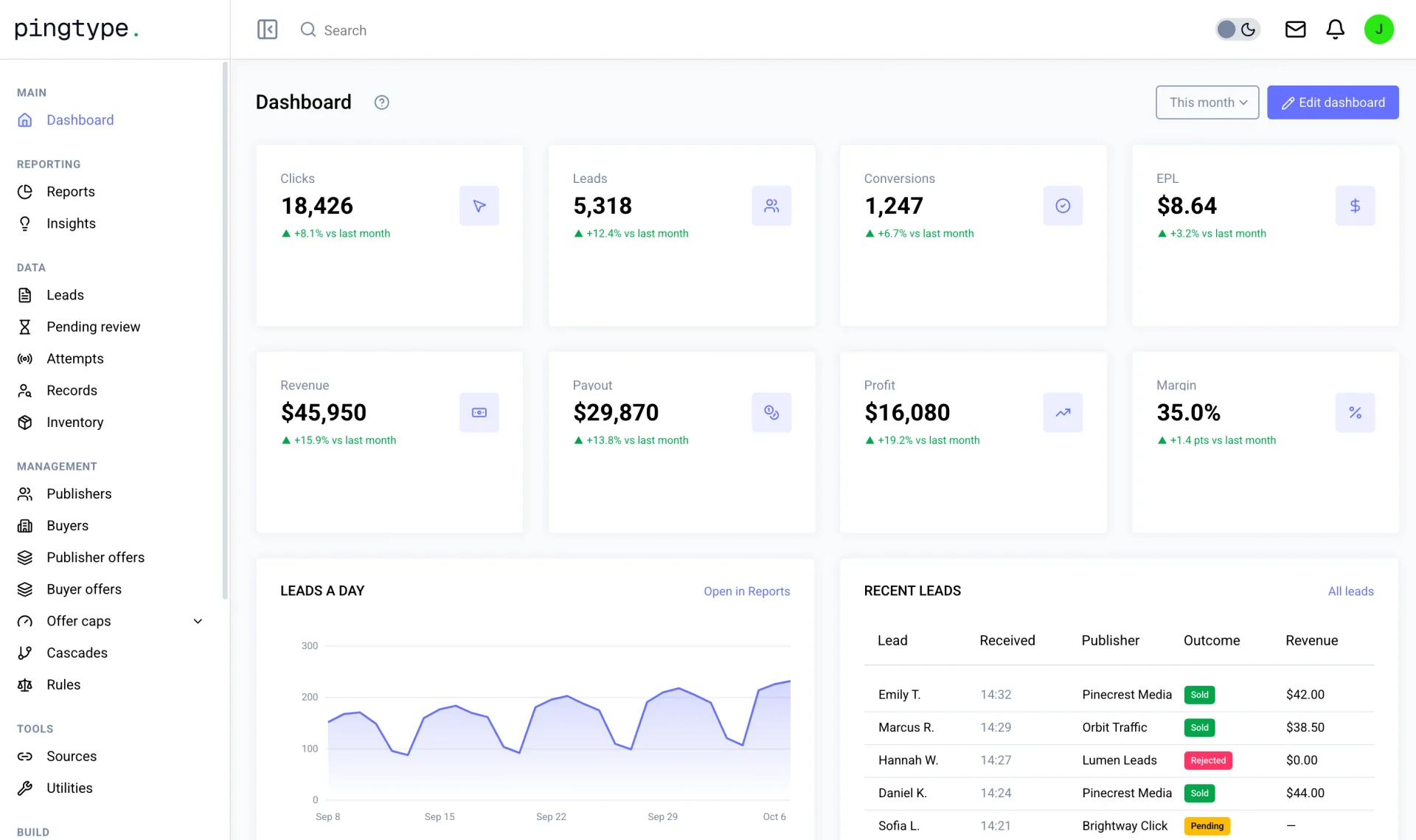
Task: Sort by the Revenue column header
Action: (1311, 640)
